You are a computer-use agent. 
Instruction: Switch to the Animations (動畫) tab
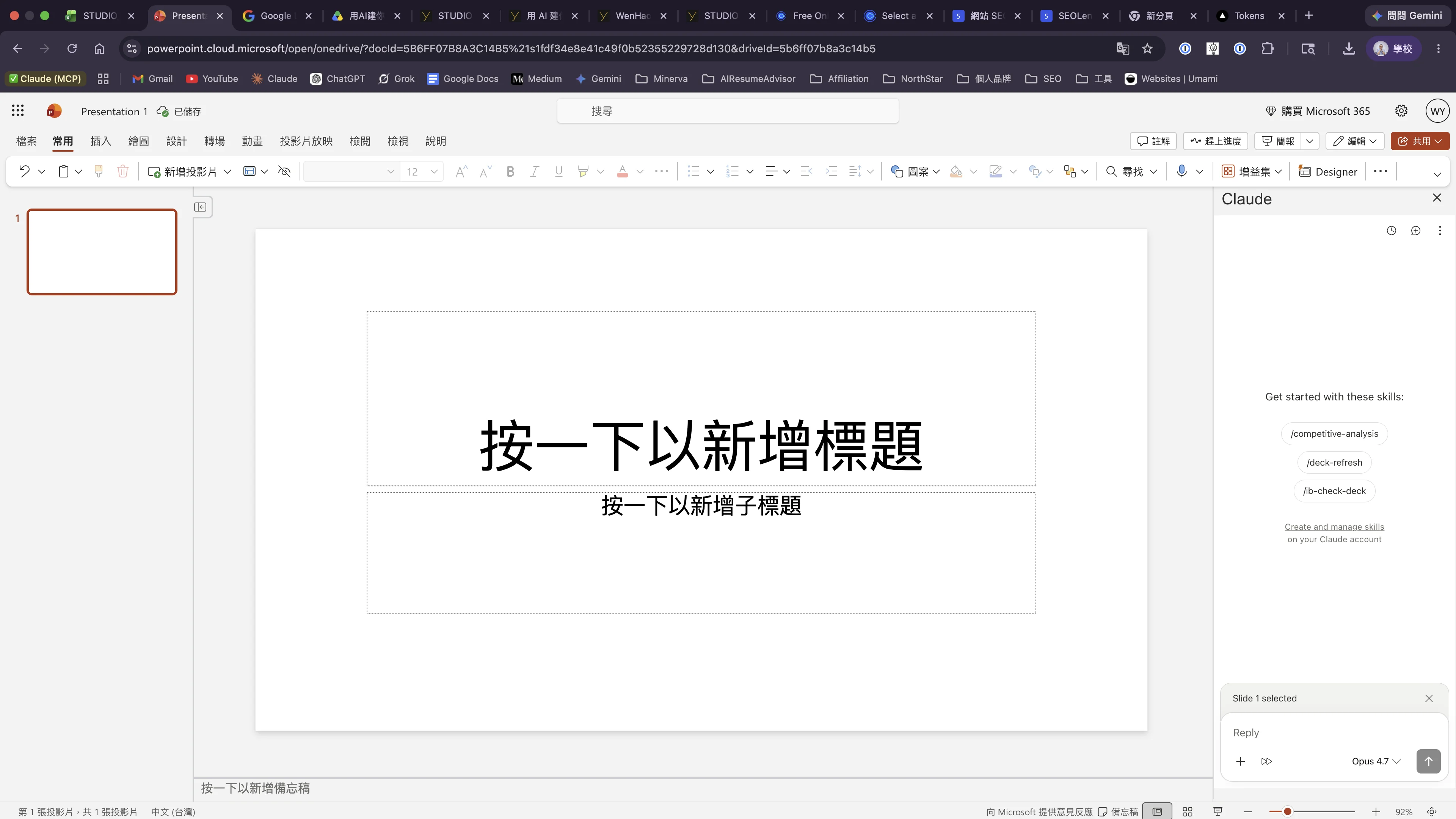252,141
